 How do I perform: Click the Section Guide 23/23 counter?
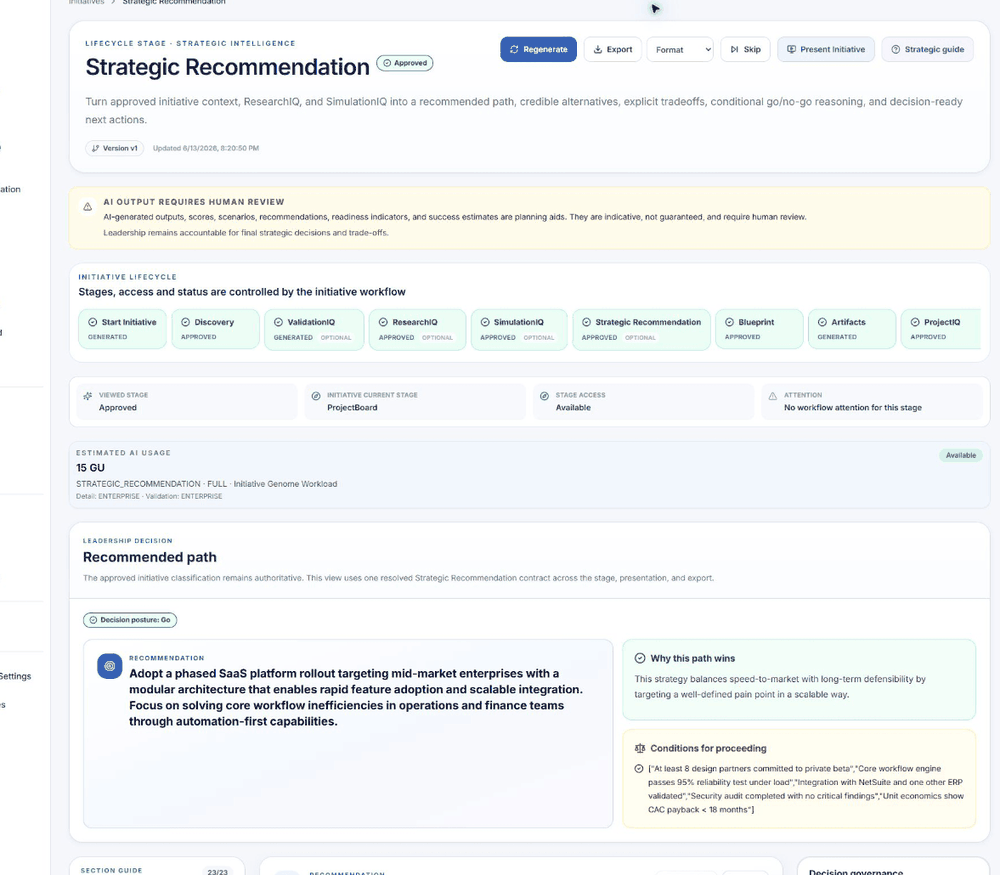217,871
